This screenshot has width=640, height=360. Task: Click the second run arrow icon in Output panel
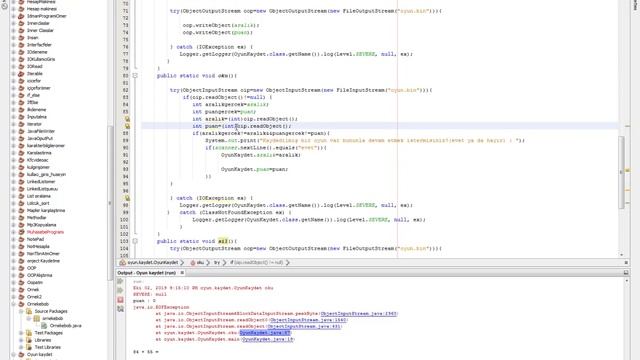tap(120, 291)
